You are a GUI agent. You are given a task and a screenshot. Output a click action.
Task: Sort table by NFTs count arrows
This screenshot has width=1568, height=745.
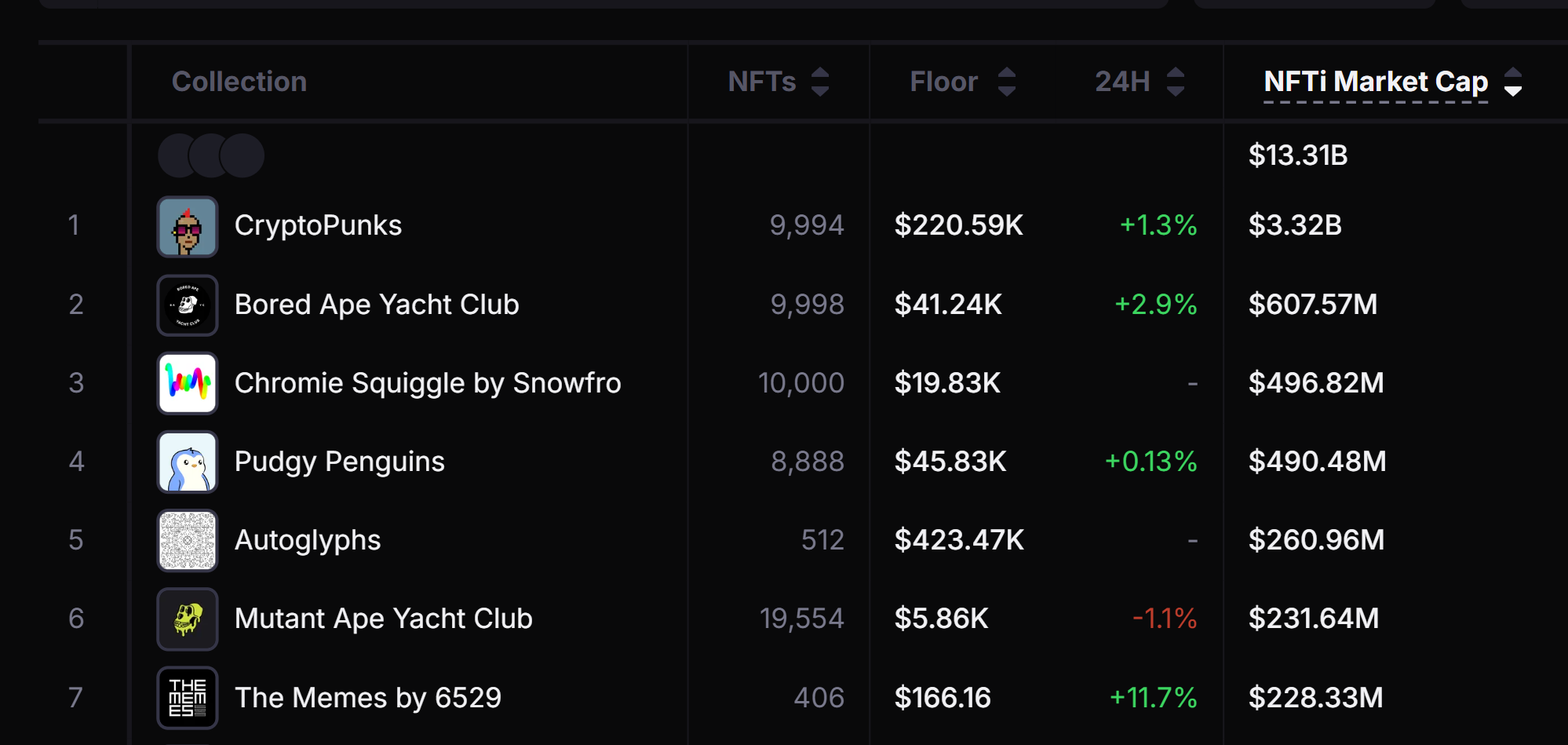(x=820, y=82)
